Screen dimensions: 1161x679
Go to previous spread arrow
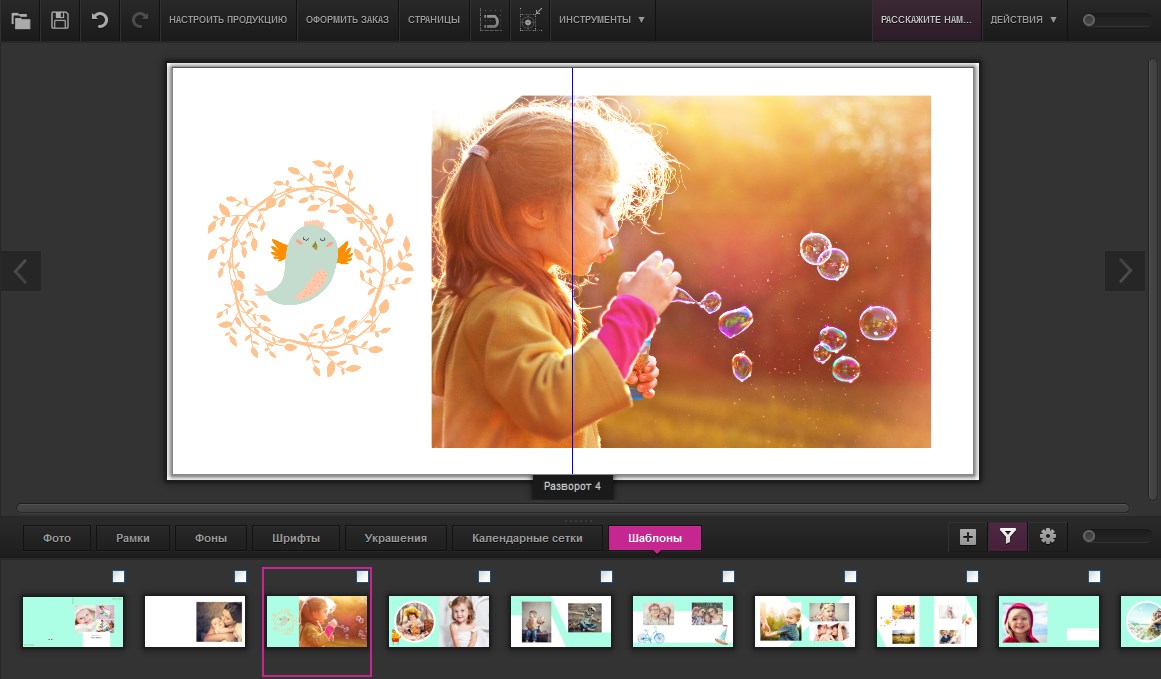tap(21, 271)
